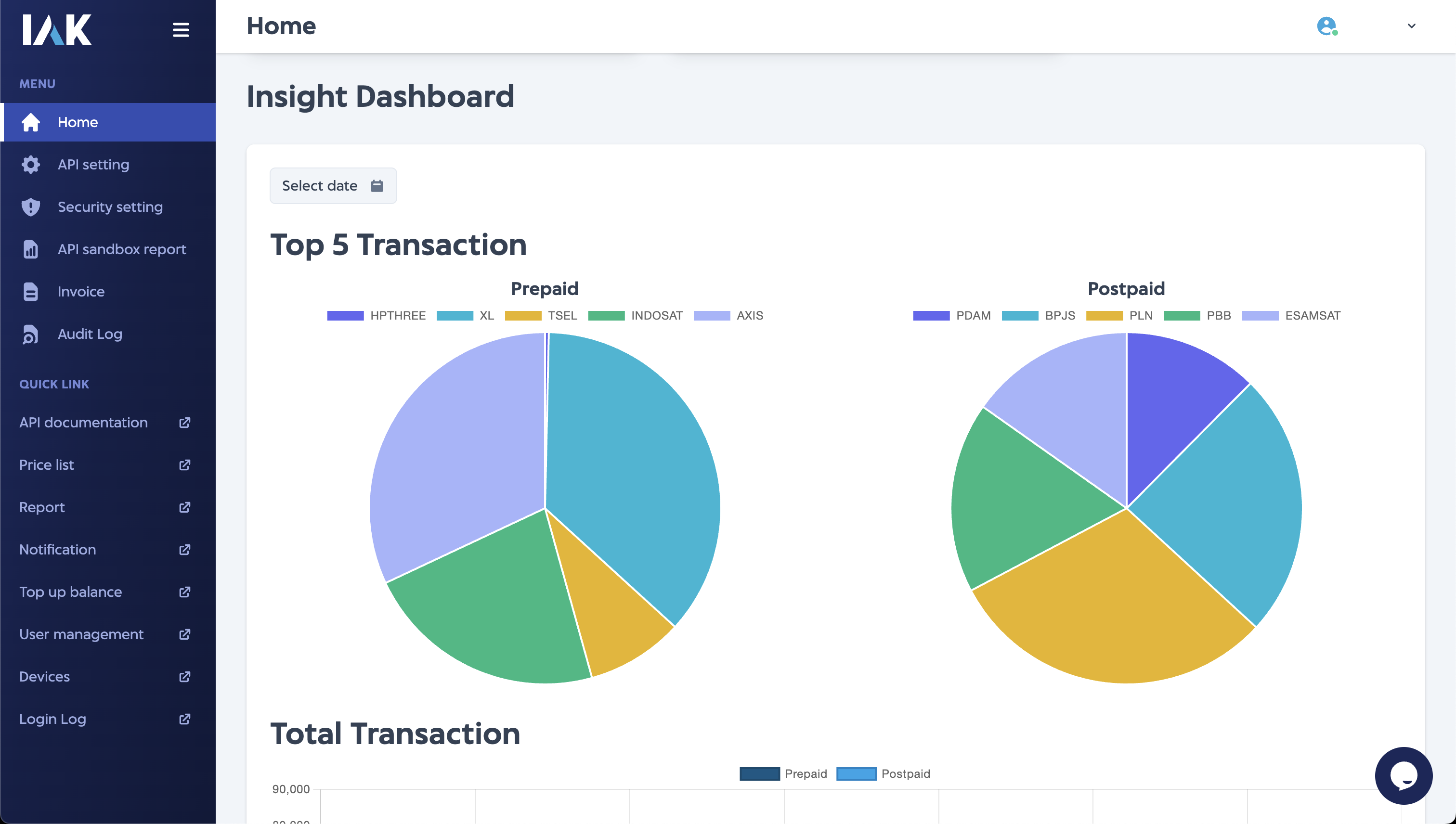This screenshot has height=824, width=1456.
Task: Expand the Notification quick link item
Action: (183, 549)
